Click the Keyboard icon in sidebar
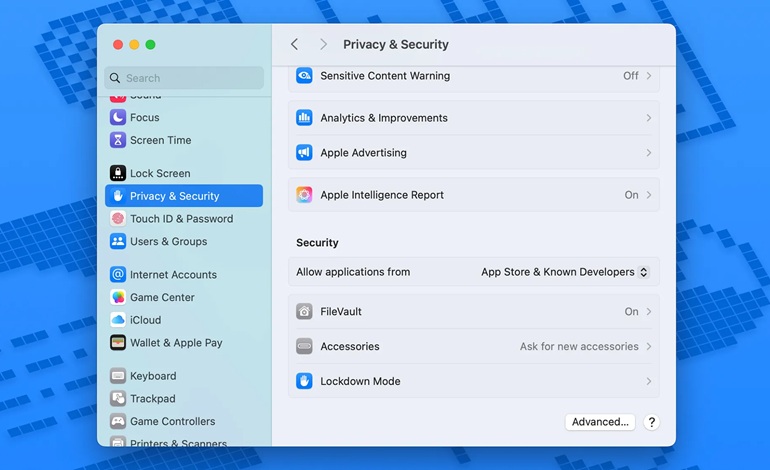Image resolution: width=770 pixels, height=470 pixels. [x=118, y=376]
